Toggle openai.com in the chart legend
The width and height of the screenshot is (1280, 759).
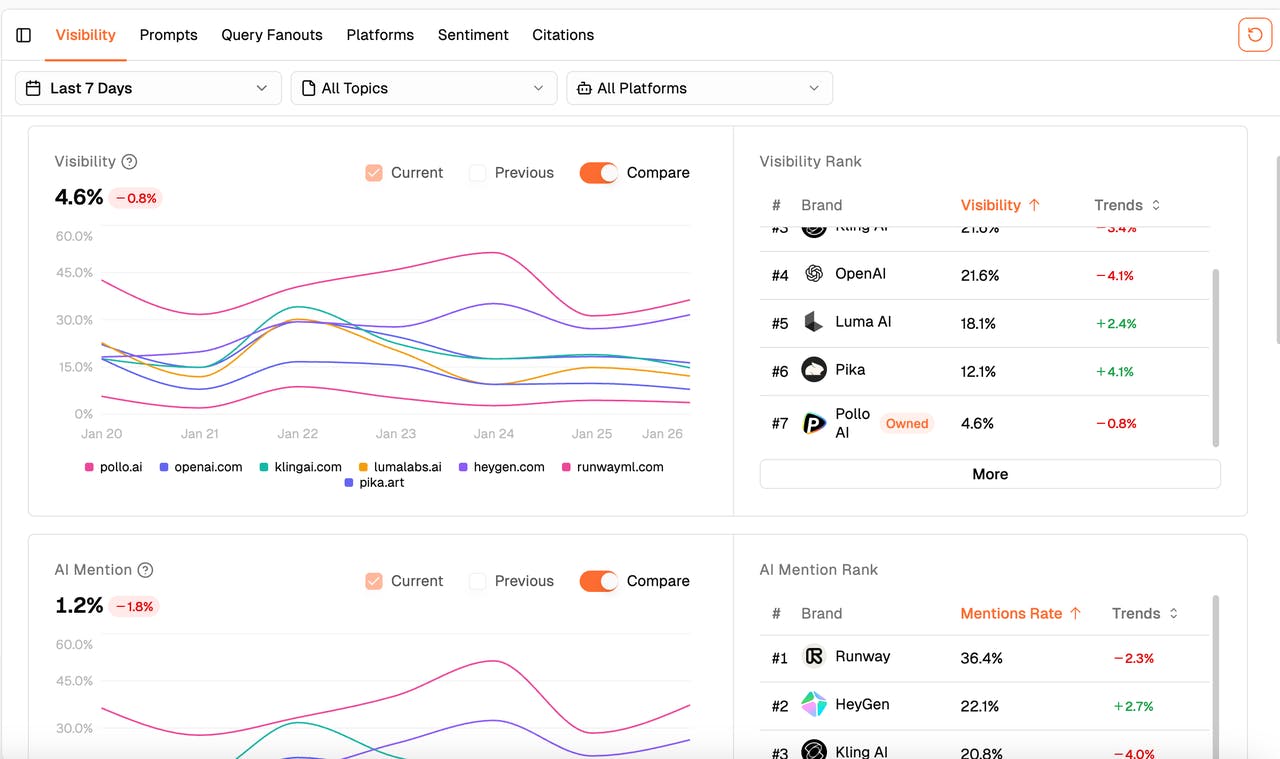point(201,467)
